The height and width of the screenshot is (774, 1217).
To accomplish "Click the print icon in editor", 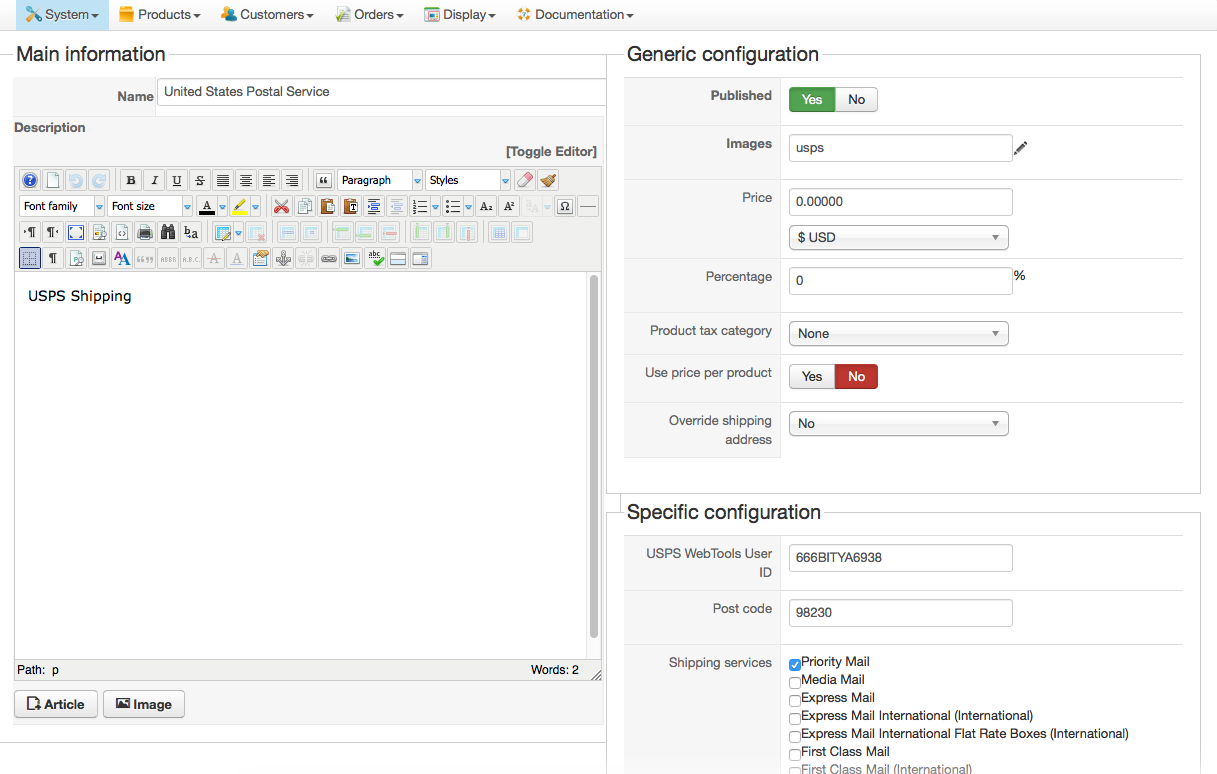I will [145, 232].
